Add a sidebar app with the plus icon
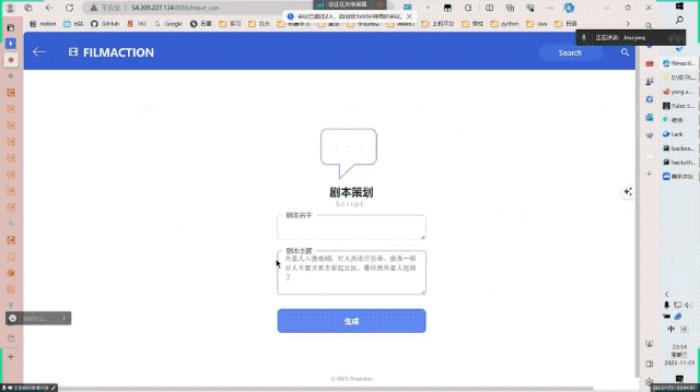This screenshot has width=700, height=392. pyautogui.click(x=649, y=174)
